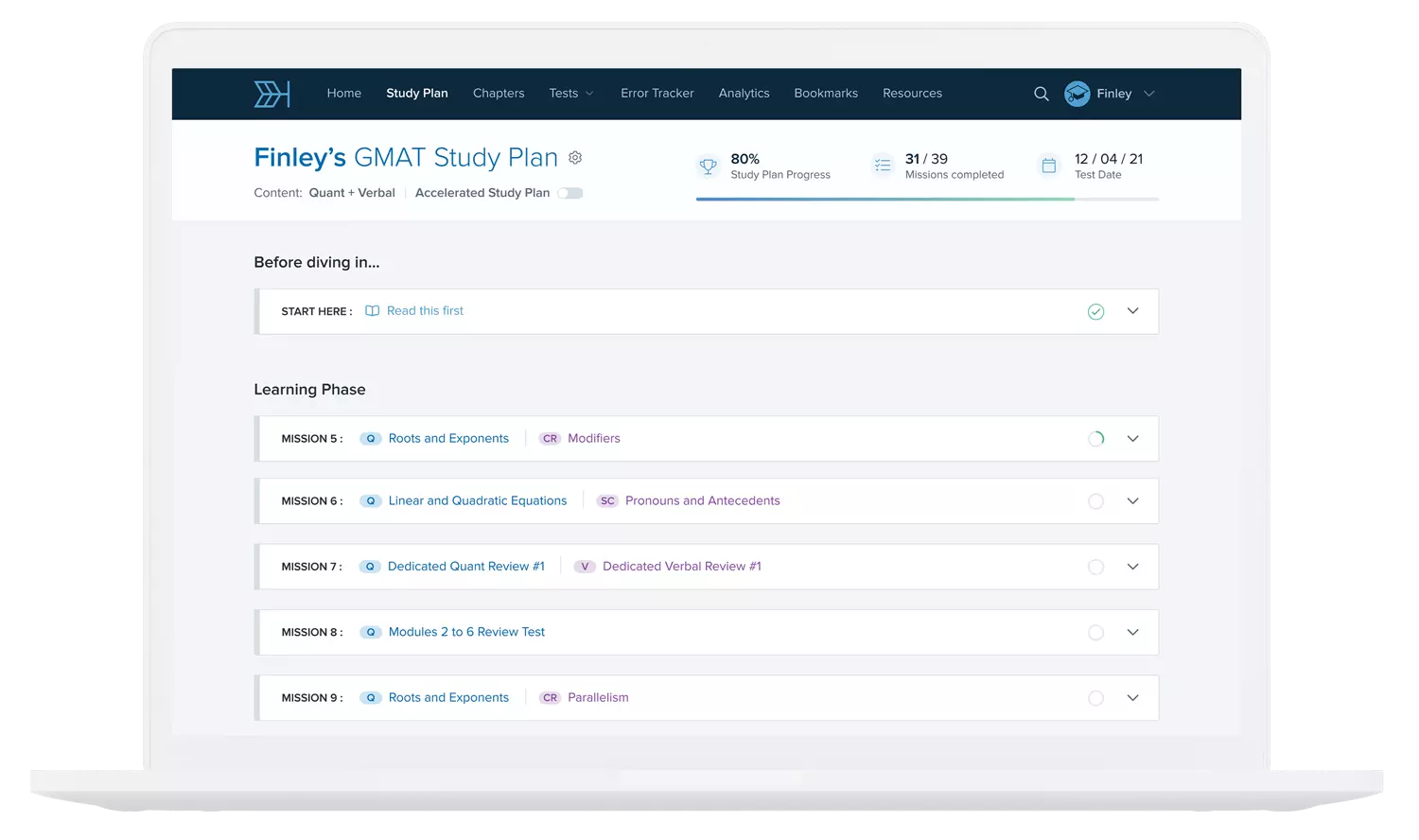Open Resources nav item
The height and width of the screenshot is (840, 1419).
click(913, 94)
